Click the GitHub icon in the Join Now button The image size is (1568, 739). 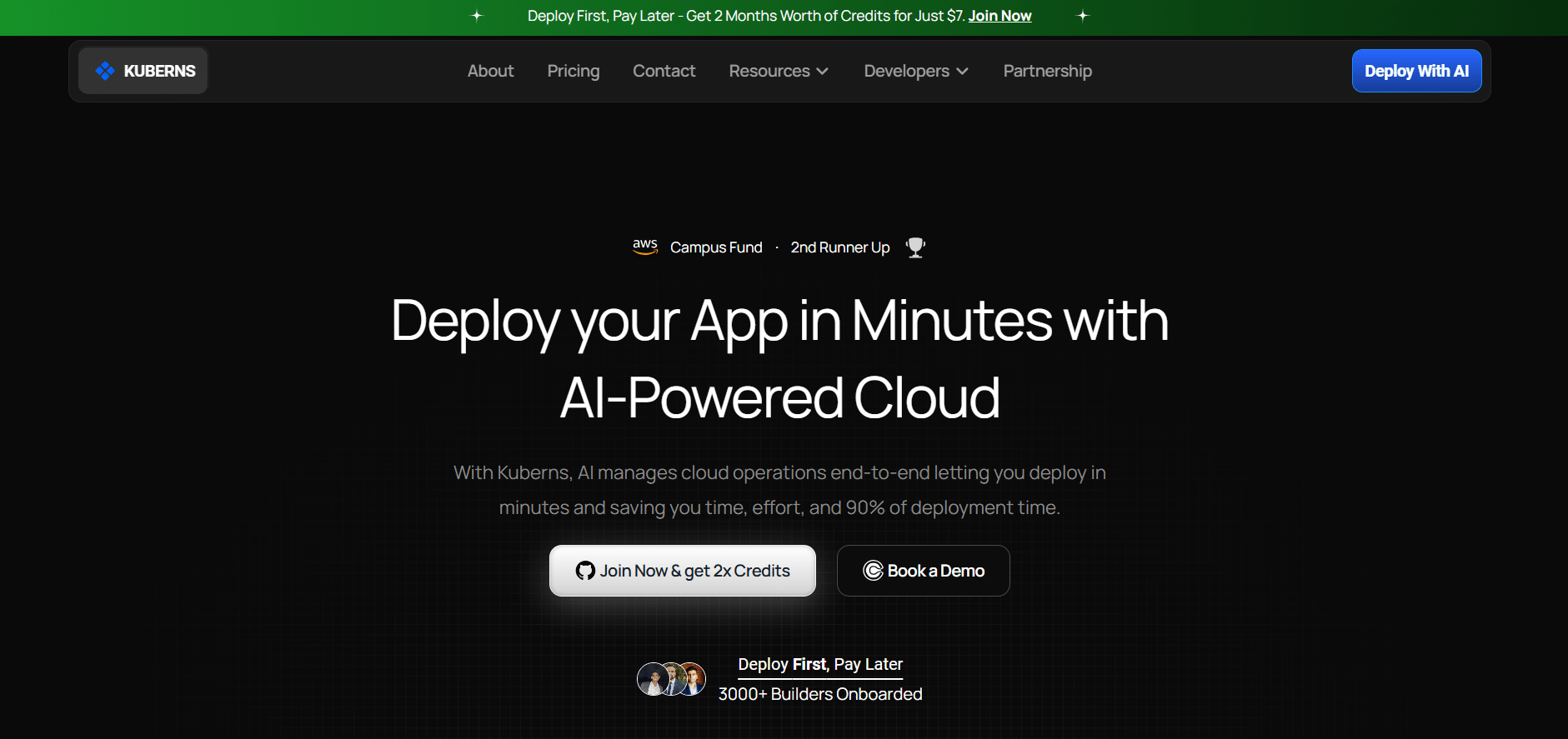[x=585, y=571]
